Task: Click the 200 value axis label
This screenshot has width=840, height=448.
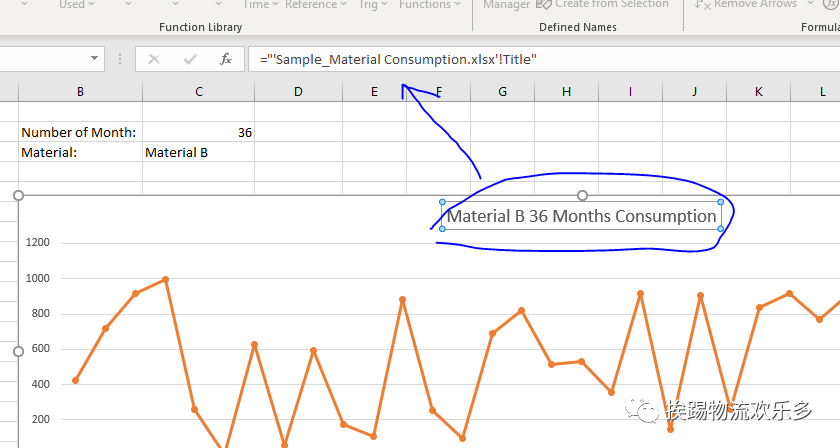Action: point(41,420)
